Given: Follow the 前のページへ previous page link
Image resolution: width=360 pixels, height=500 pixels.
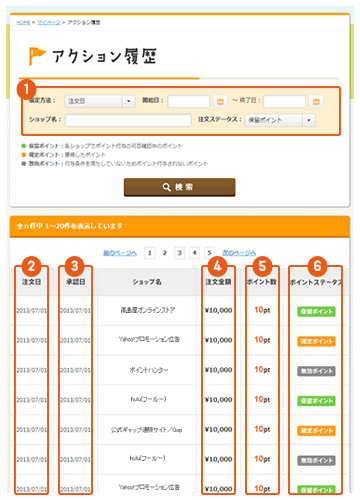Looking at the screenshot, I should tap(120, 253).
